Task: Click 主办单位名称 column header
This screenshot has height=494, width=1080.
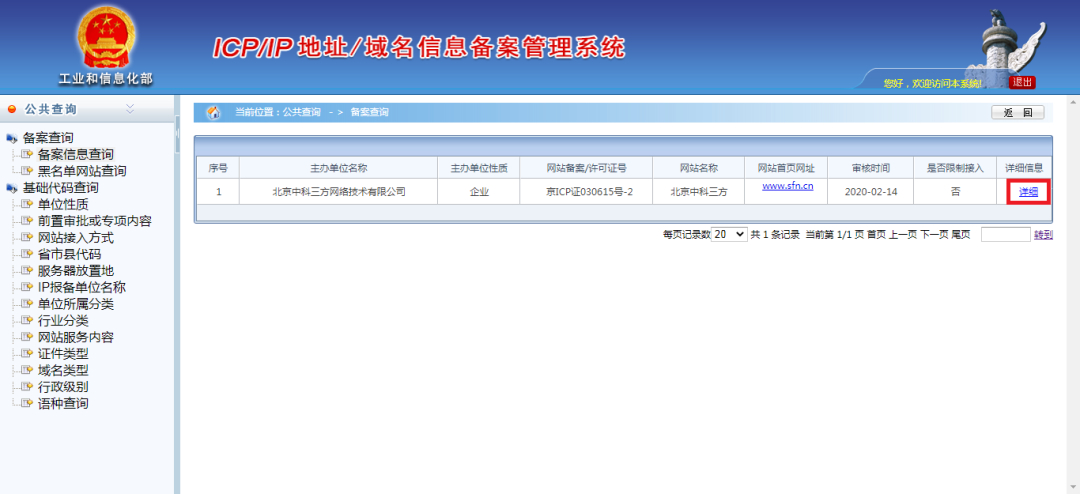Action: pyautogui.click(x=338, y=168)
